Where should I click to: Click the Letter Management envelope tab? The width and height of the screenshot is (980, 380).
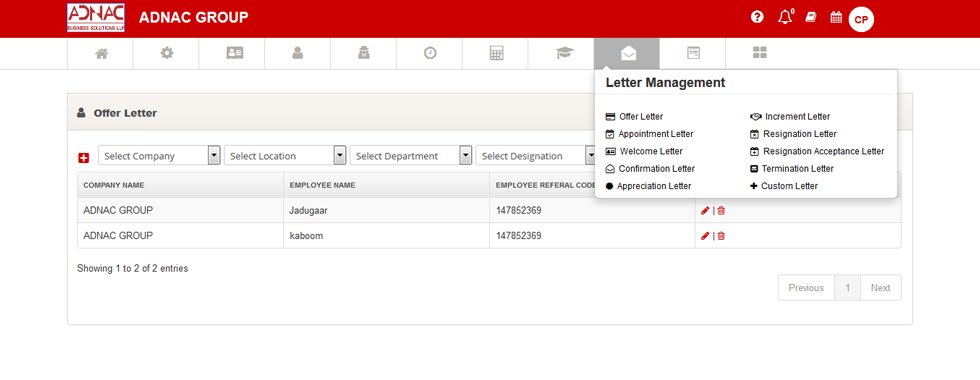(628, 54)
